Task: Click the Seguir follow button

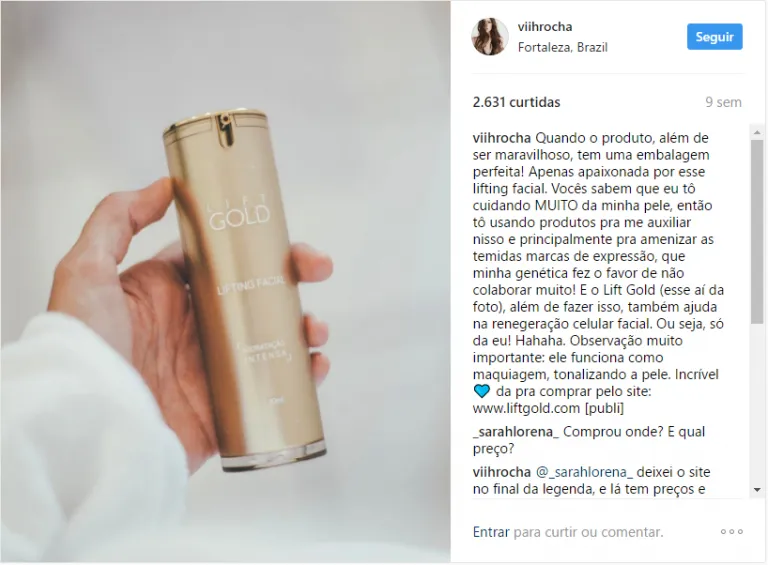Action: point(715,37)
